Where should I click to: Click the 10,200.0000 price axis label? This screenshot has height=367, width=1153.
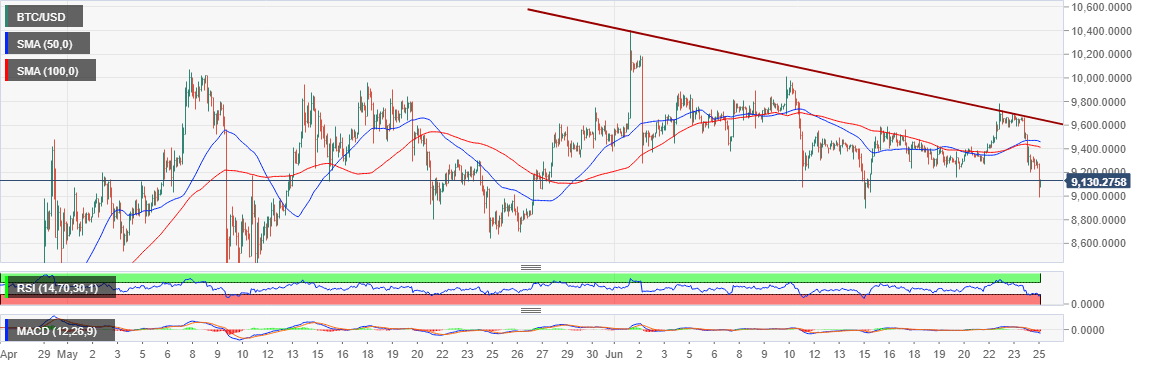pyautogui.click(x=1102, y=54)
